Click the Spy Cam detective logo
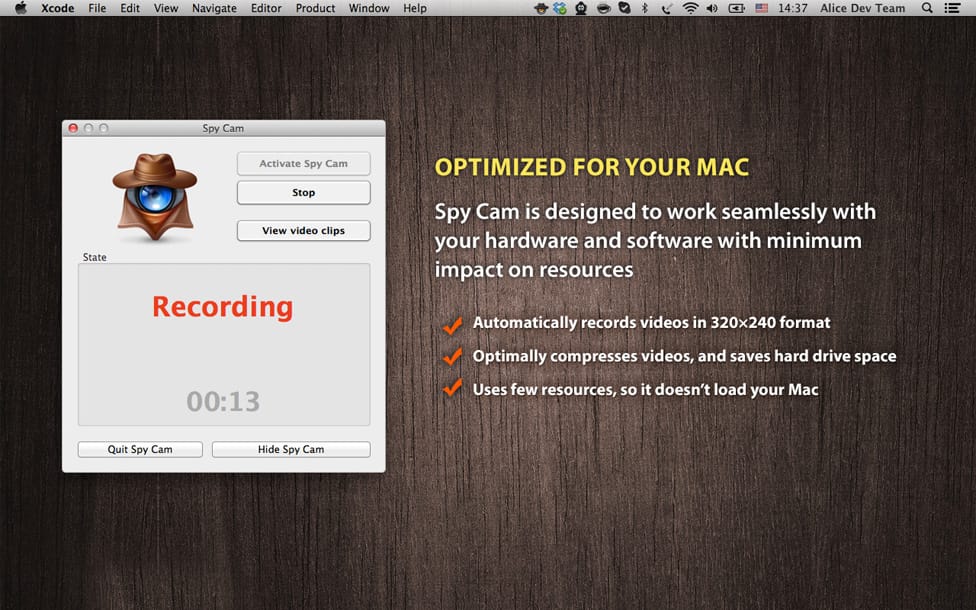976x610 pixels. point(155,197)
